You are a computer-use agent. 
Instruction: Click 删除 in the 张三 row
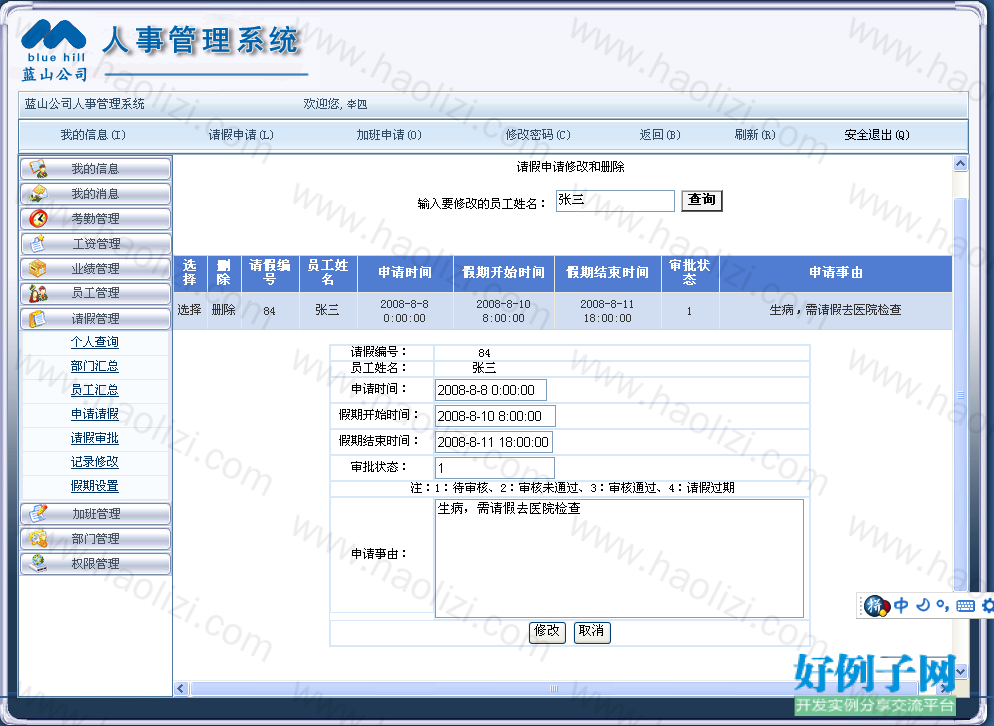click(224, 309)
